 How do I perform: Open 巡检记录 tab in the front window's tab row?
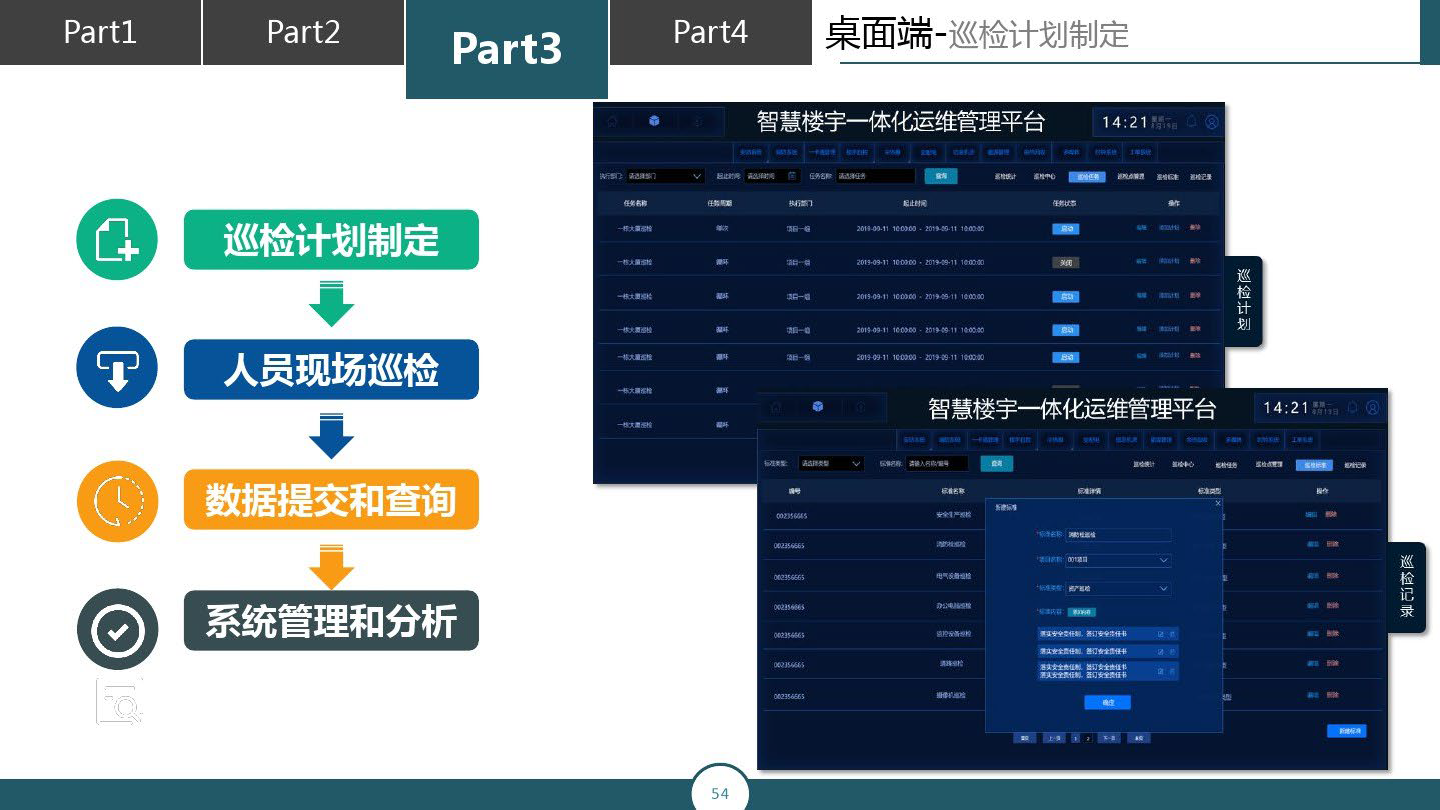pyautogui.click(x=1355, y=465)
